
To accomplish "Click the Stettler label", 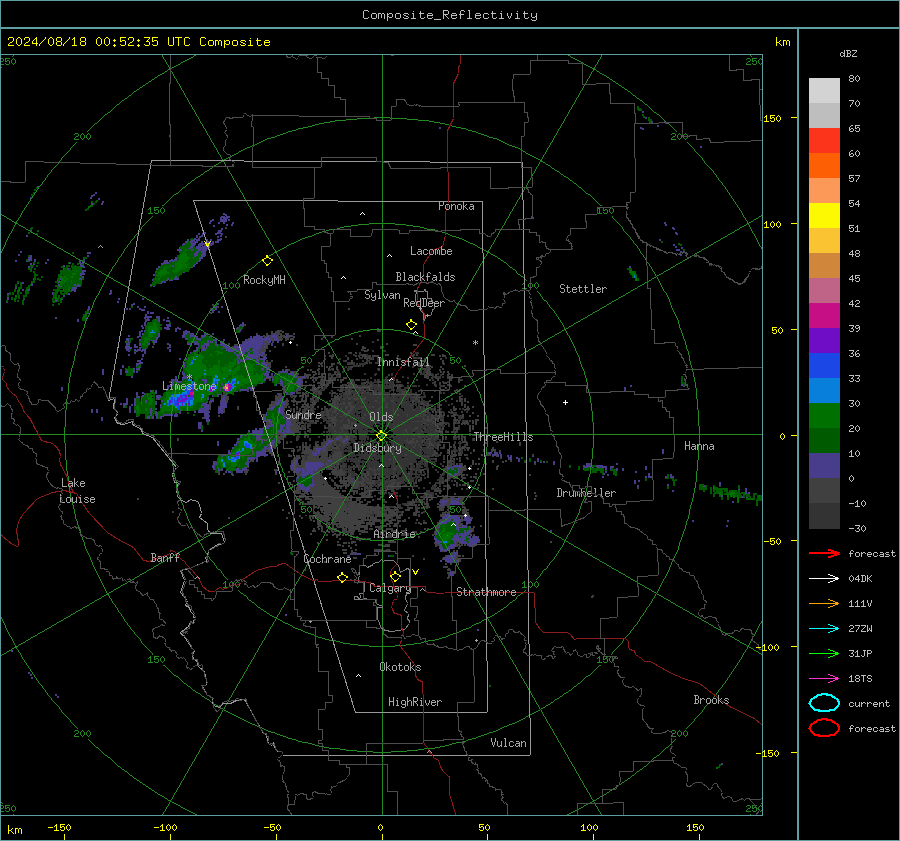I will [583, 289].
